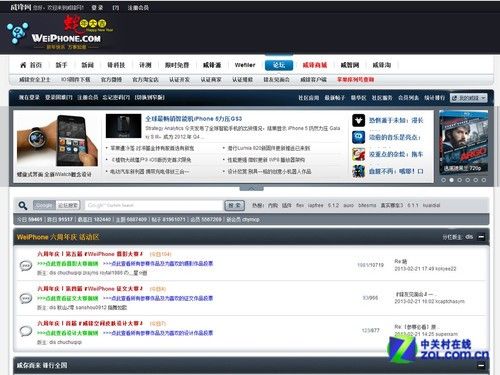Click hot keyword 6.1.2

pyautogui.click(x=333, y=205)
